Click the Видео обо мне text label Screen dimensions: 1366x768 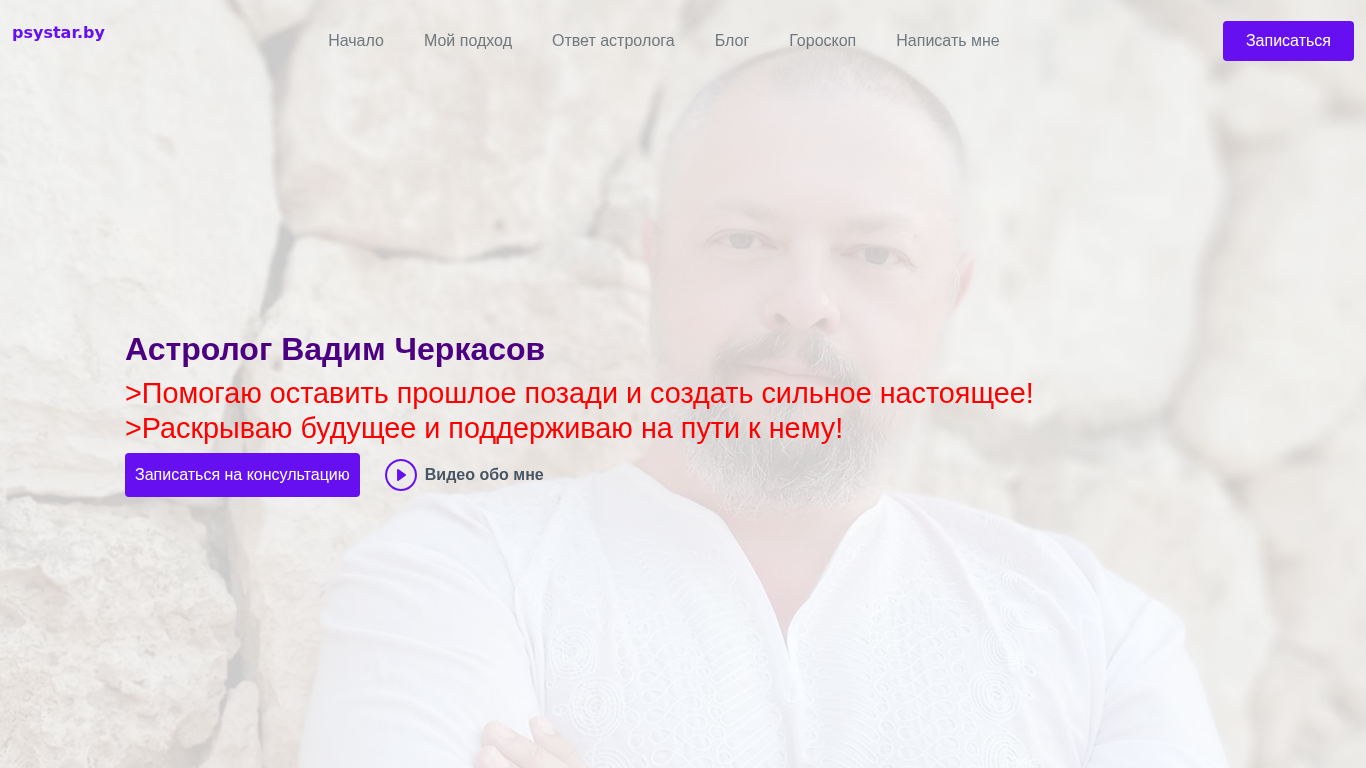click(x=484, y=475)
